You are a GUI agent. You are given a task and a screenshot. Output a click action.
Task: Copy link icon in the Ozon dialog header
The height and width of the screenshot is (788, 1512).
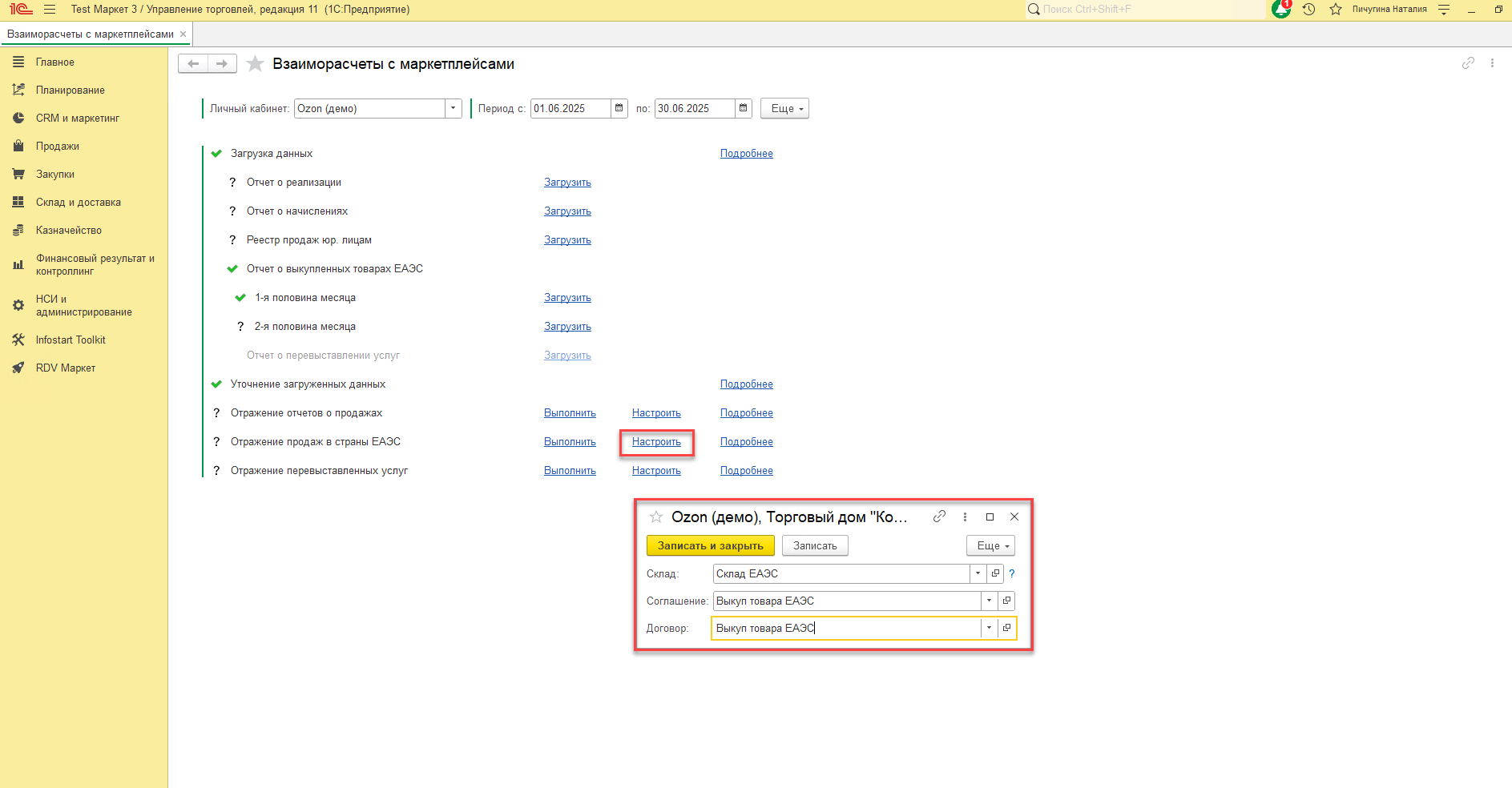[939, 517]
